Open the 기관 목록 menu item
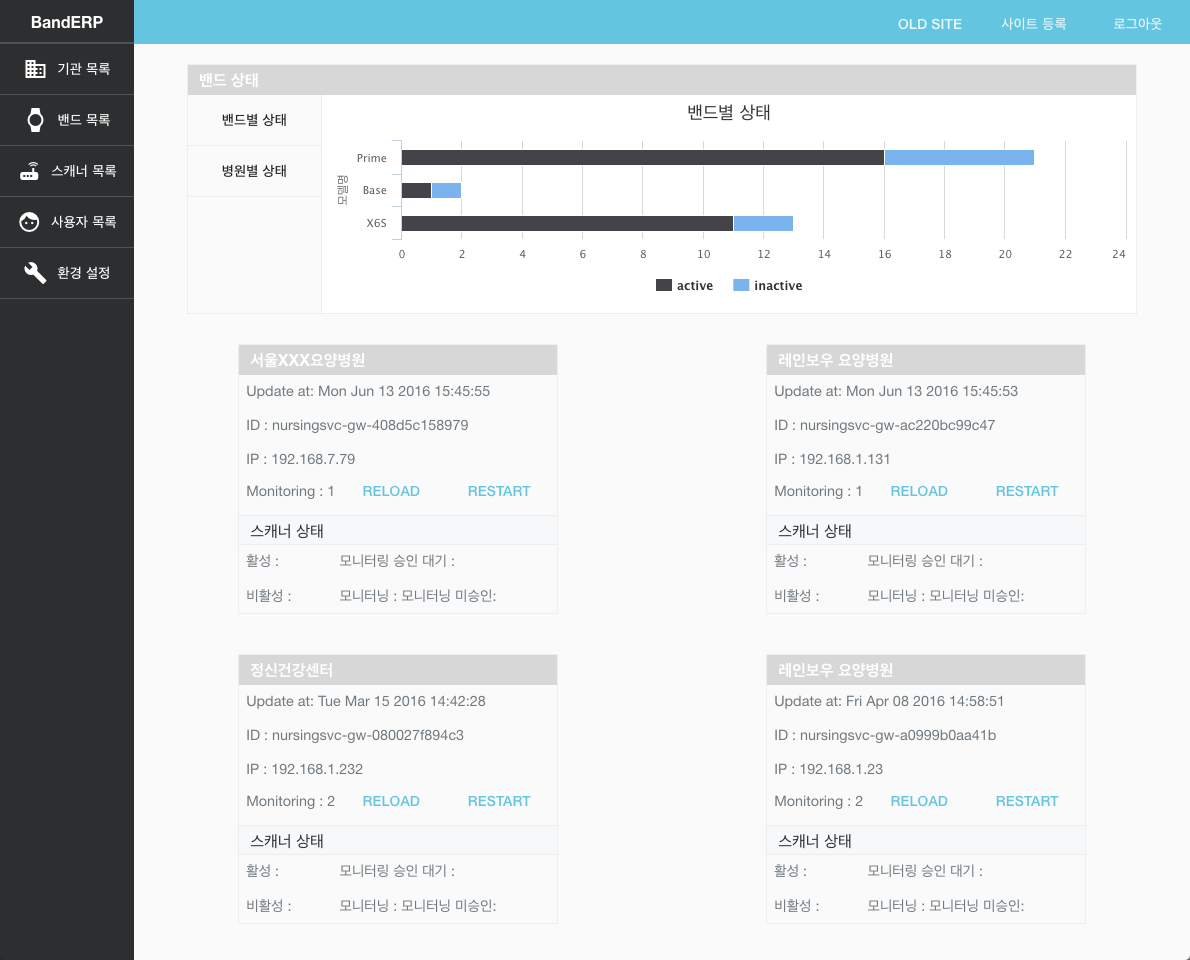Screen dimensions: 1190x960 (x=67, y=69)
